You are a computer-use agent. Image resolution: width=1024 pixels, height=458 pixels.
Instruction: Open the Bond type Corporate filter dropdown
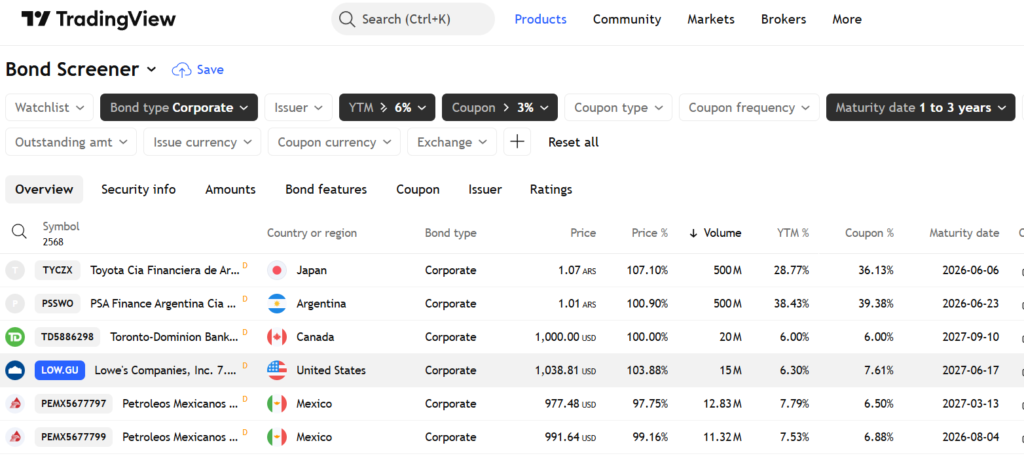pyautogui.click(x=179, y=108)
